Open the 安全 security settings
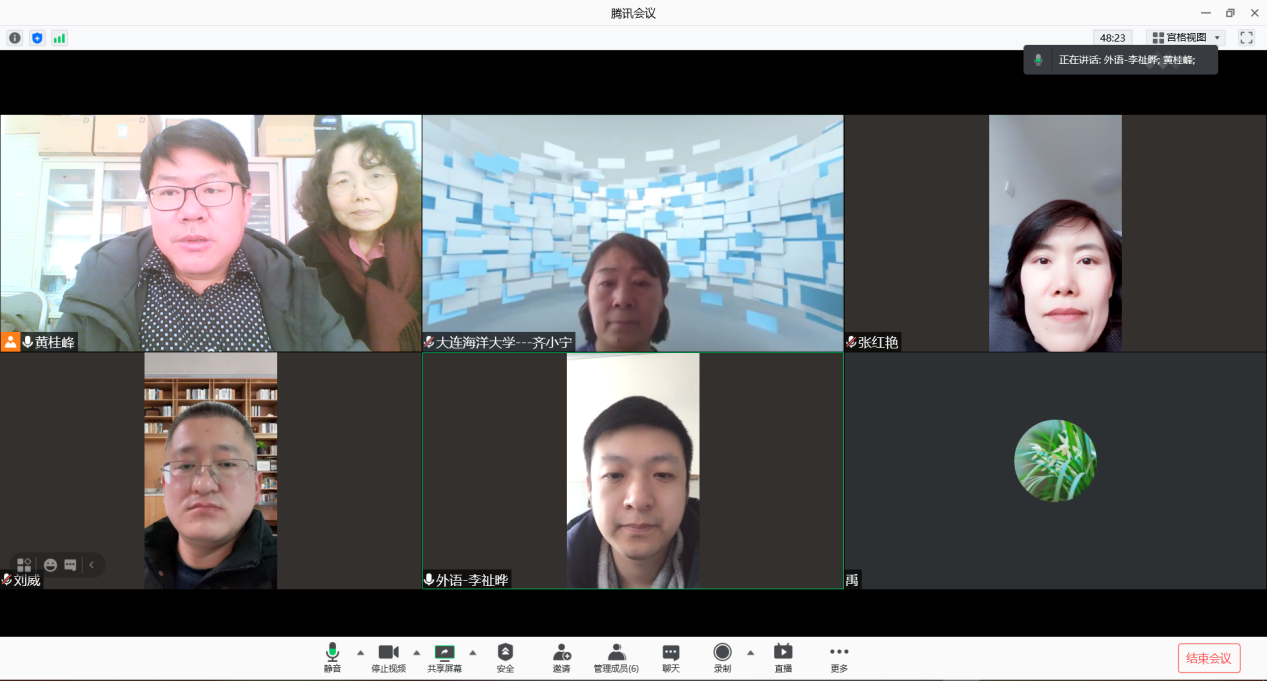The width and height of the screenshot is (1267, 681). click(505, 657)
